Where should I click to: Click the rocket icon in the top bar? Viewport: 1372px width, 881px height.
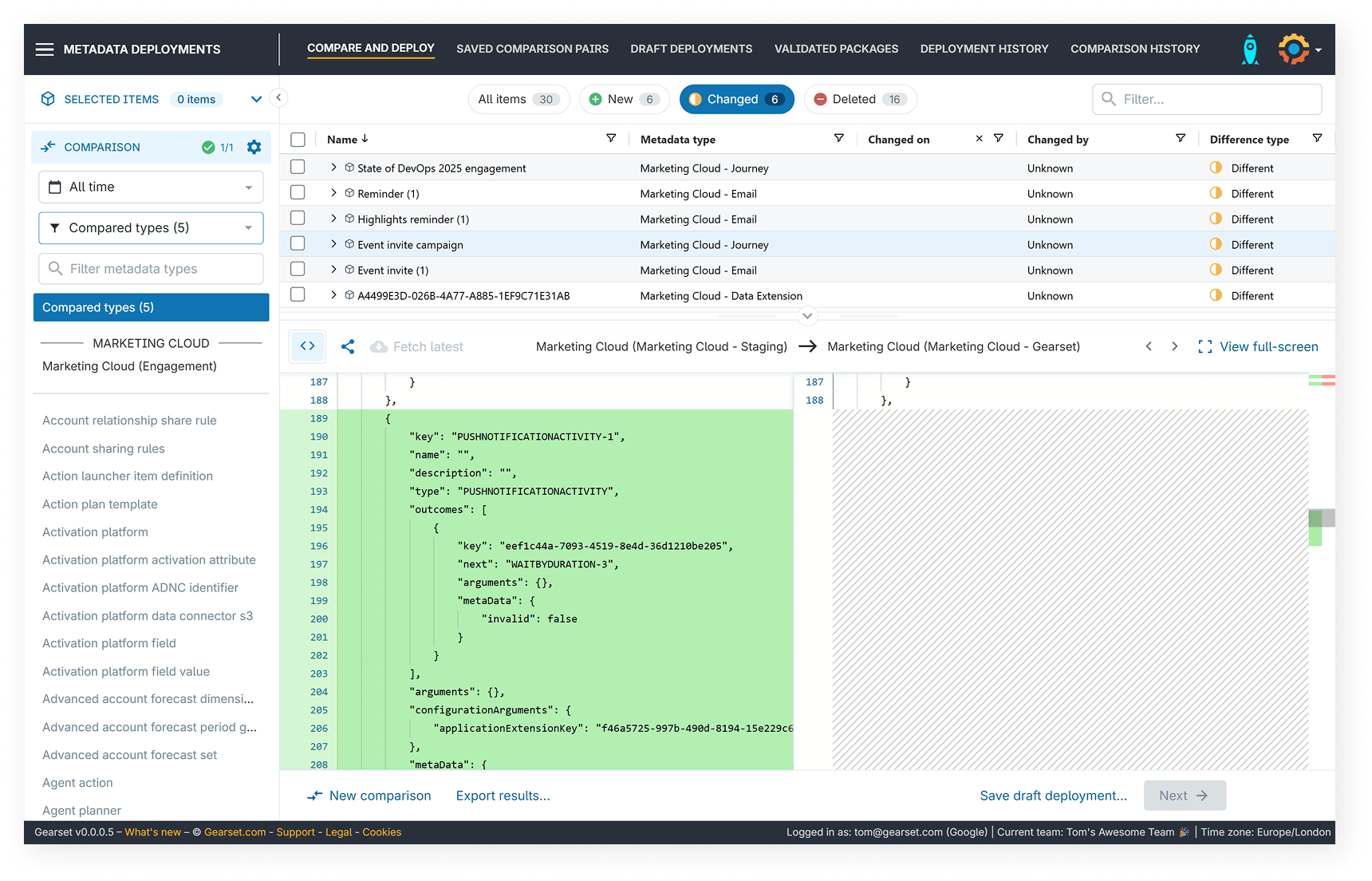click(1249, 49)
